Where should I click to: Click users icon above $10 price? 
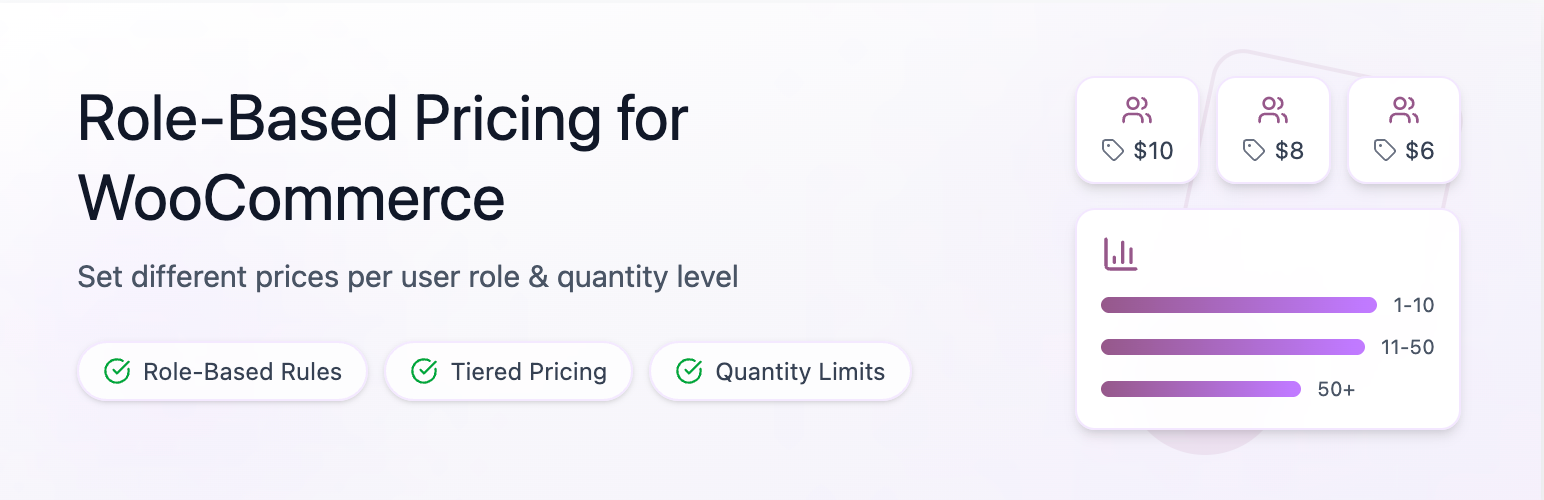[x=1137, y=109]
